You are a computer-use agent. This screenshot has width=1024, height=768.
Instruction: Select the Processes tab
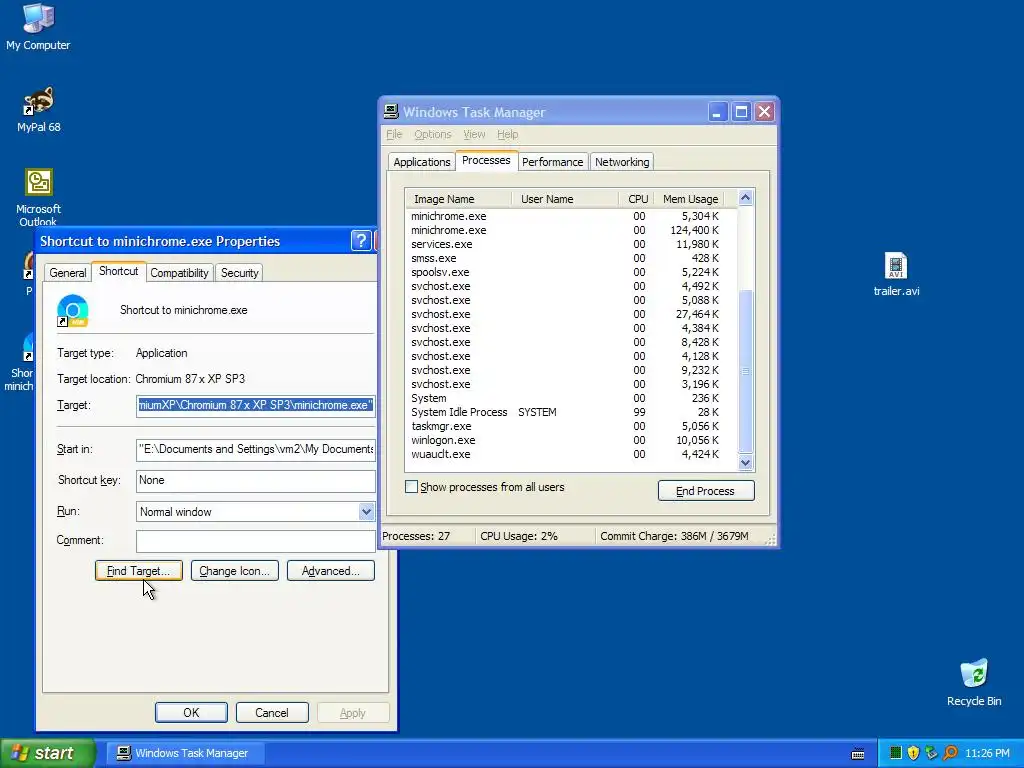coord(486,160)
